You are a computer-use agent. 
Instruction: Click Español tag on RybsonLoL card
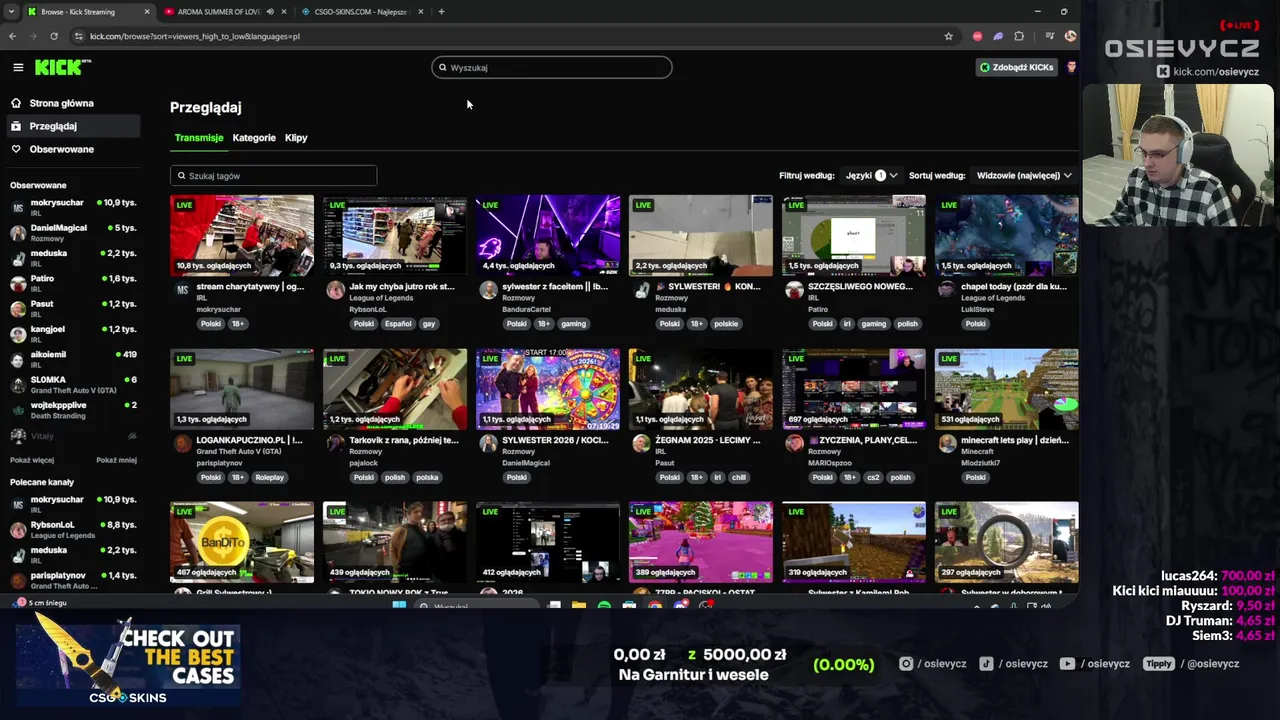coord(398,324)
